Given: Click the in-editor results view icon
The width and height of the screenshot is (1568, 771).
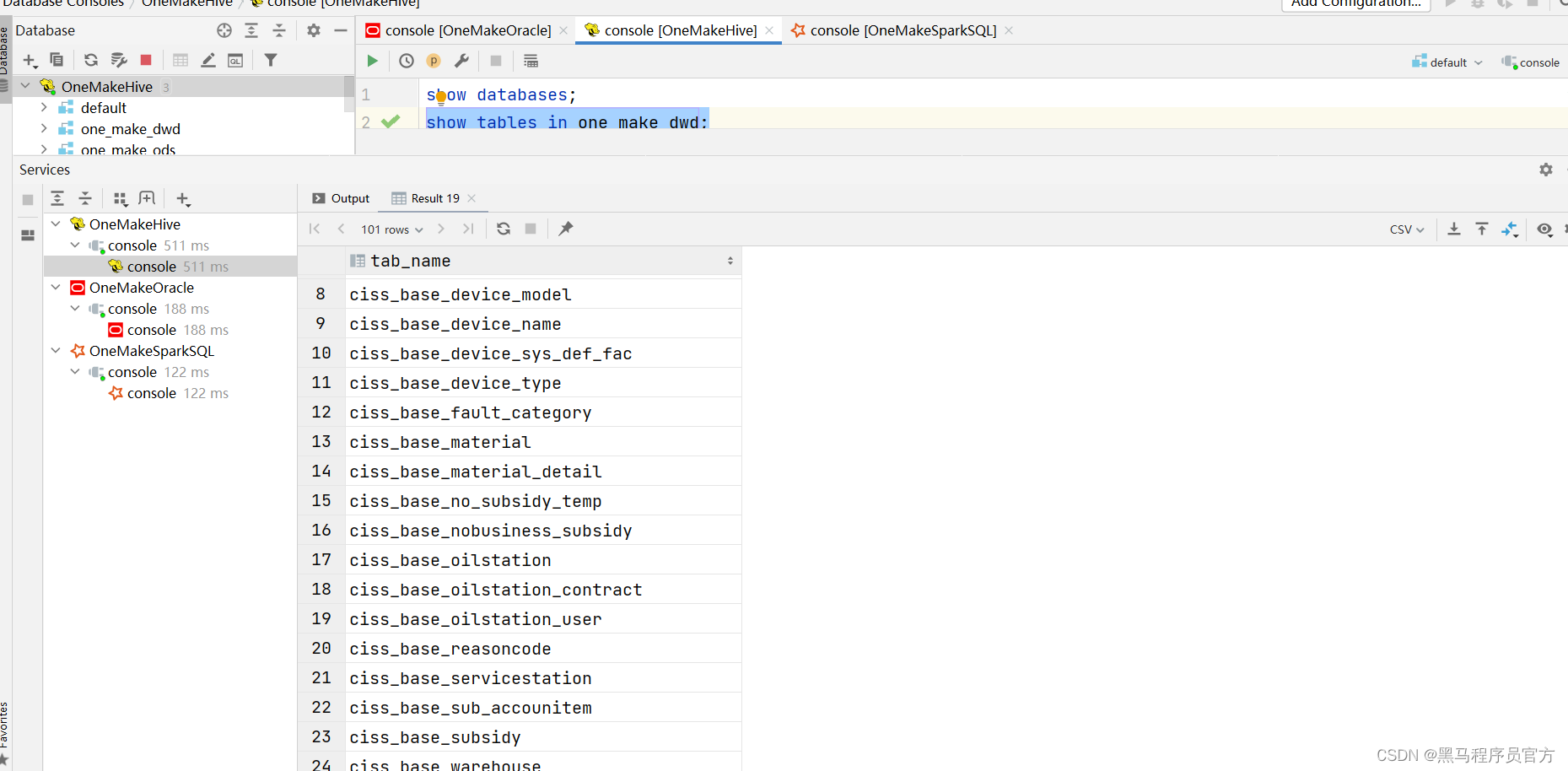Looking at the screenshot, I should click(x=531, y=61).
